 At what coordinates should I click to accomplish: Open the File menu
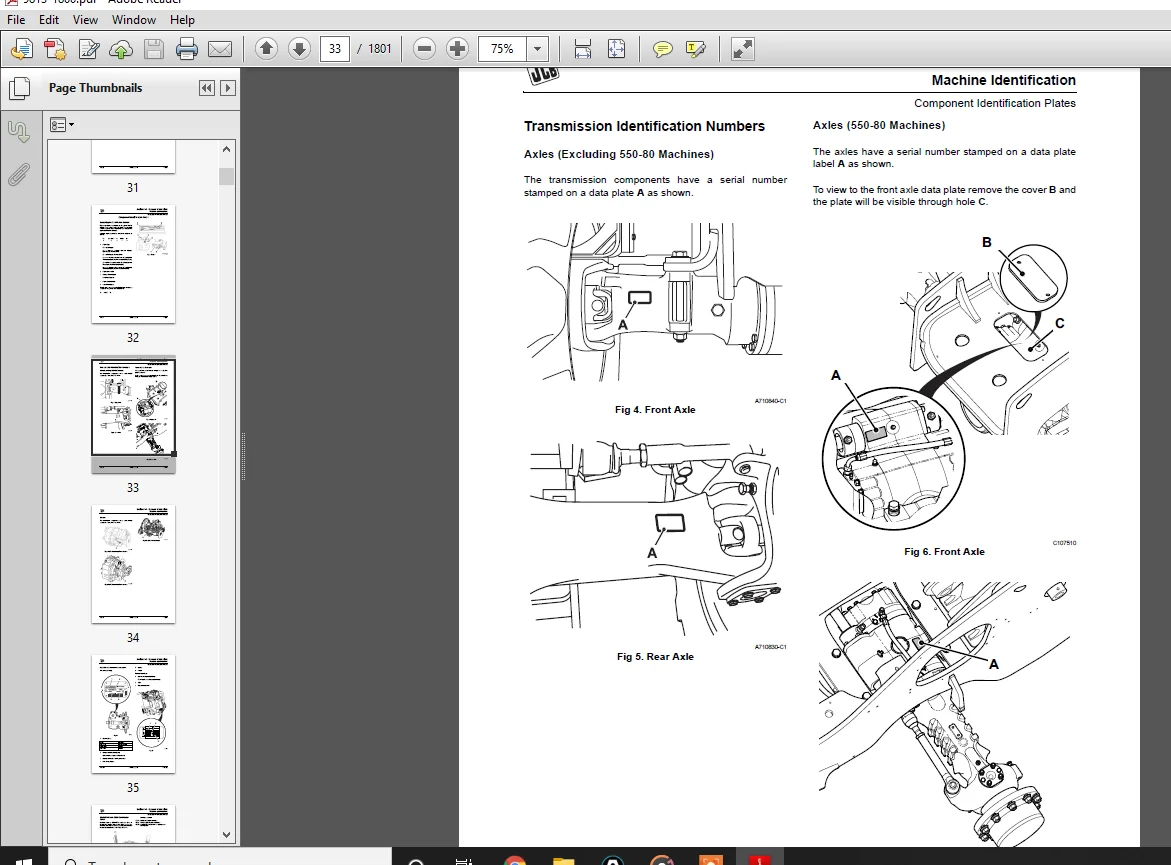point(16,19)
